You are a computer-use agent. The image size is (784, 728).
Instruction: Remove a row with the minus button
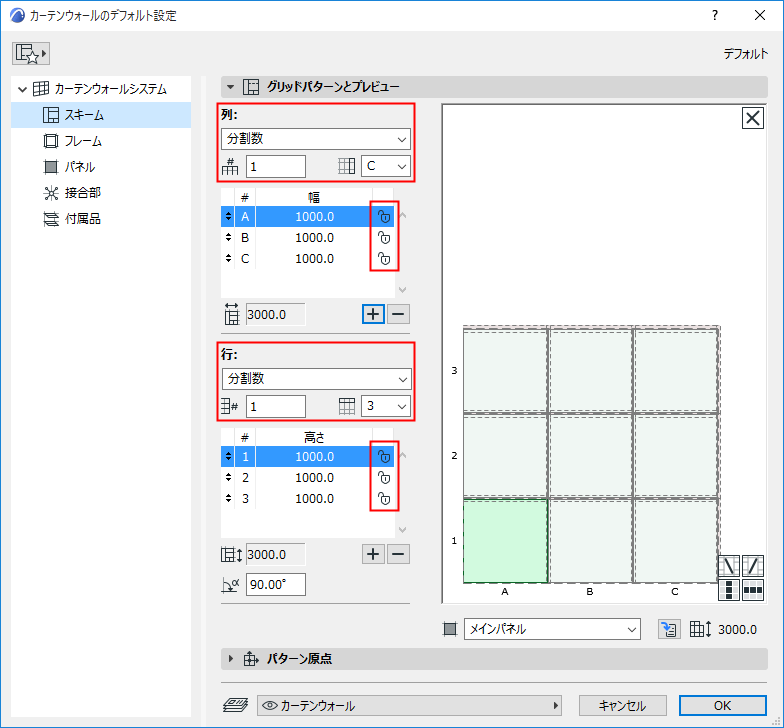[398, 554]
